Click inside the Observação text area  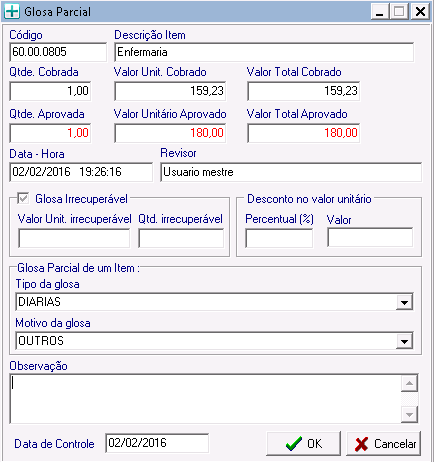coord(205,399)
